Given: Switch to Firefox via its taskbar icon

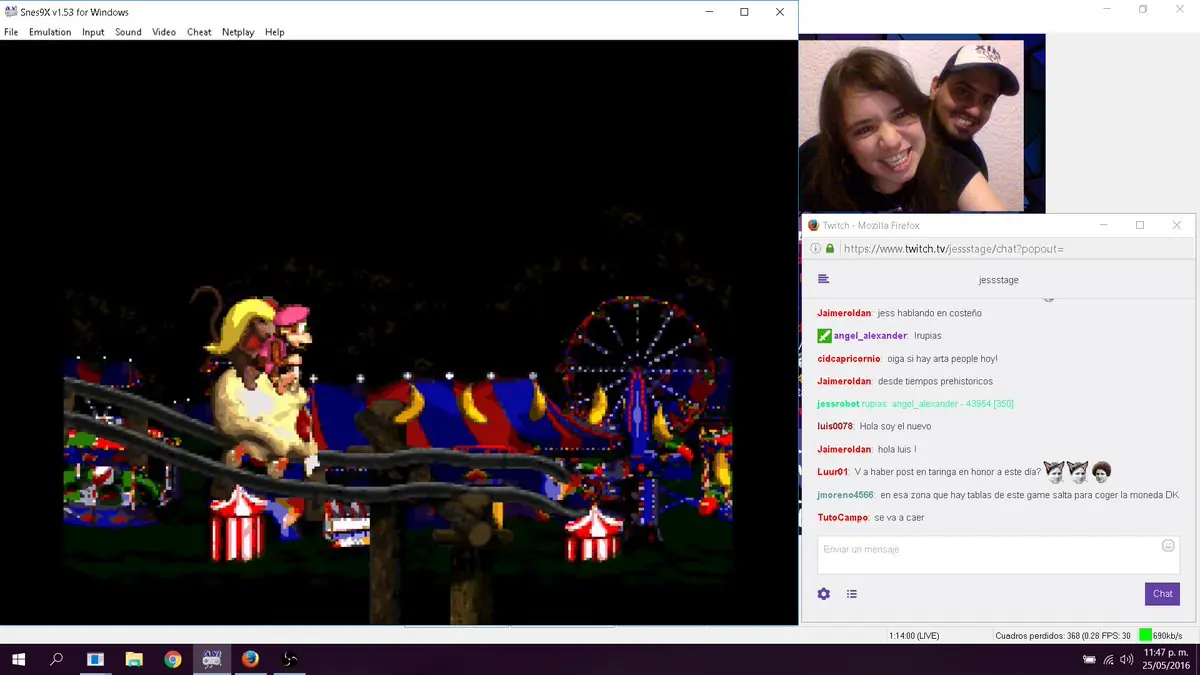Looking at the screenshot, I should coord(250,659).
